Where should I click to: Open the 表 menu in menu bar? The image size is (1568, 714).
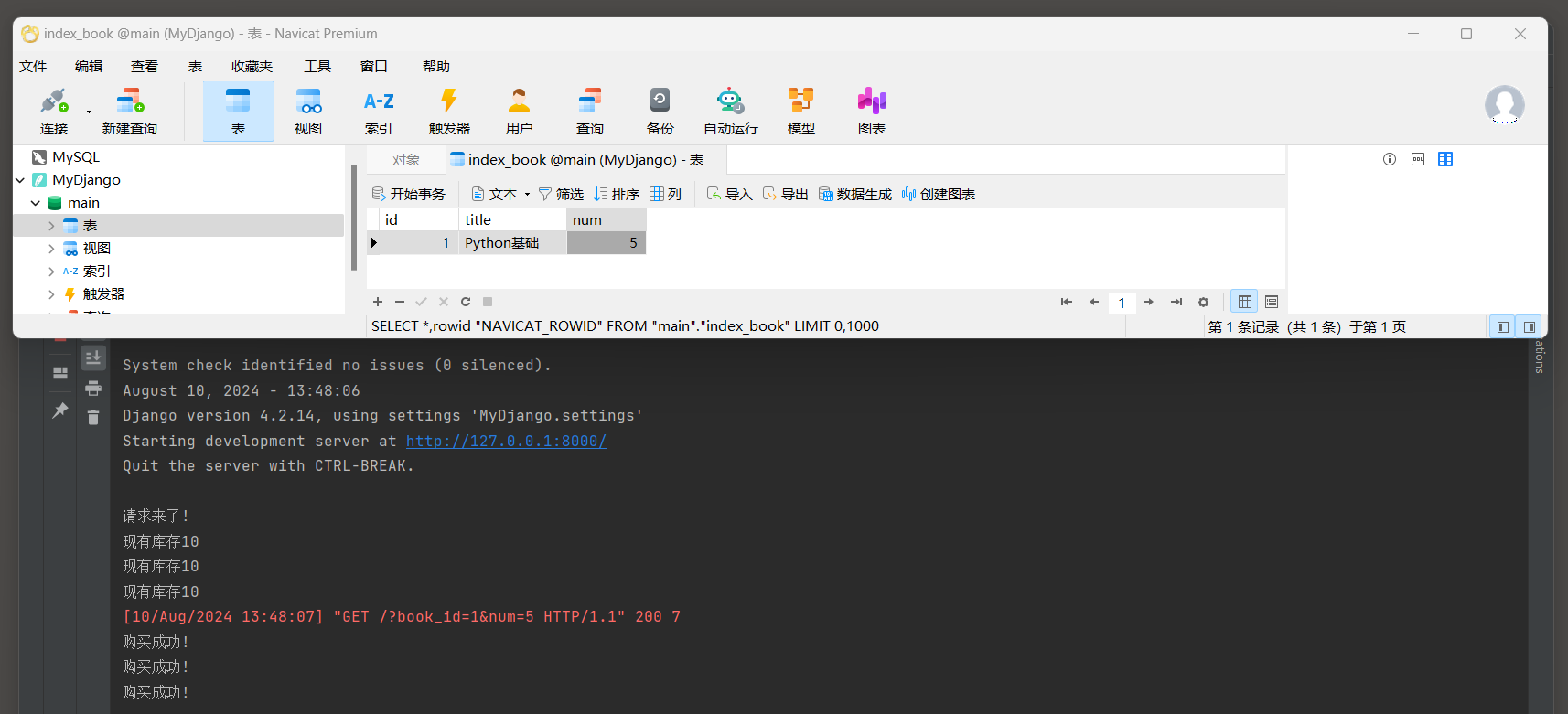click(x=195, y=66)
